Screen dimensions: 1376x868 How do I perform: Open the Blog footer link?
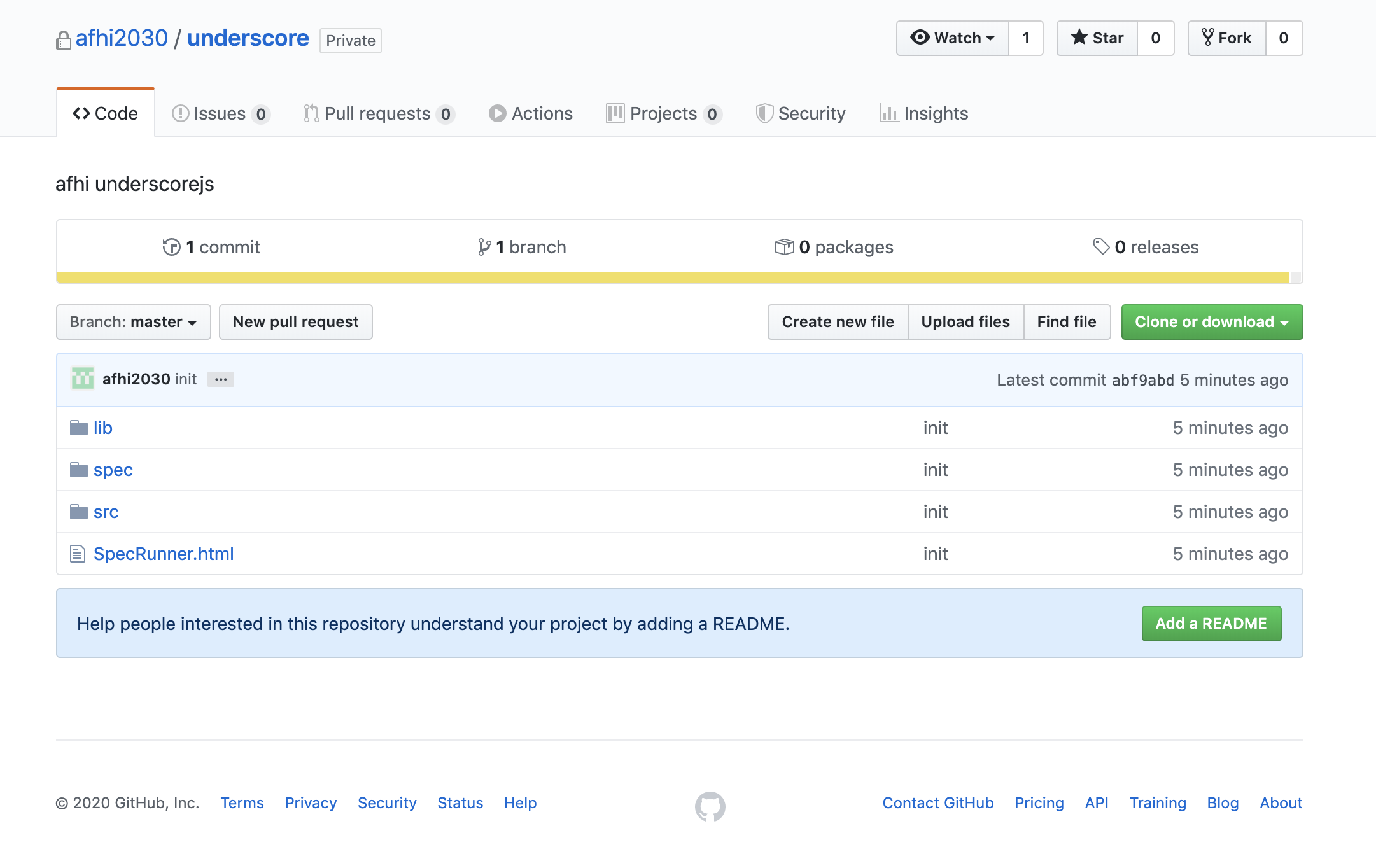click(x=1223, y=803)
